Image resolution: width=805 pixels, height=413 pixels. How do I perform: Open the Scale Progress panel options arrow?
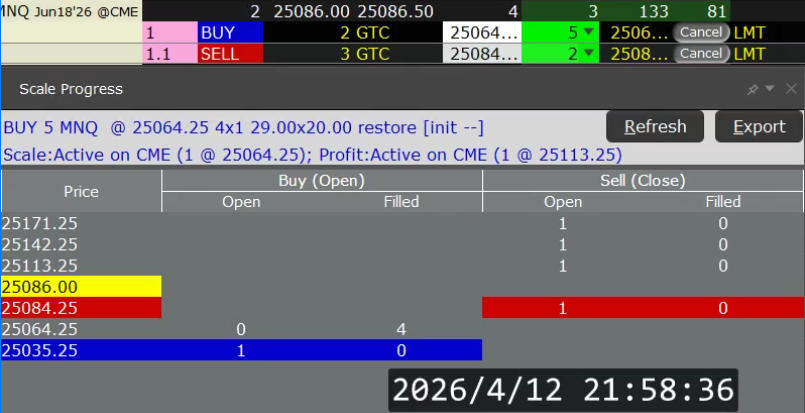[770, 89]
